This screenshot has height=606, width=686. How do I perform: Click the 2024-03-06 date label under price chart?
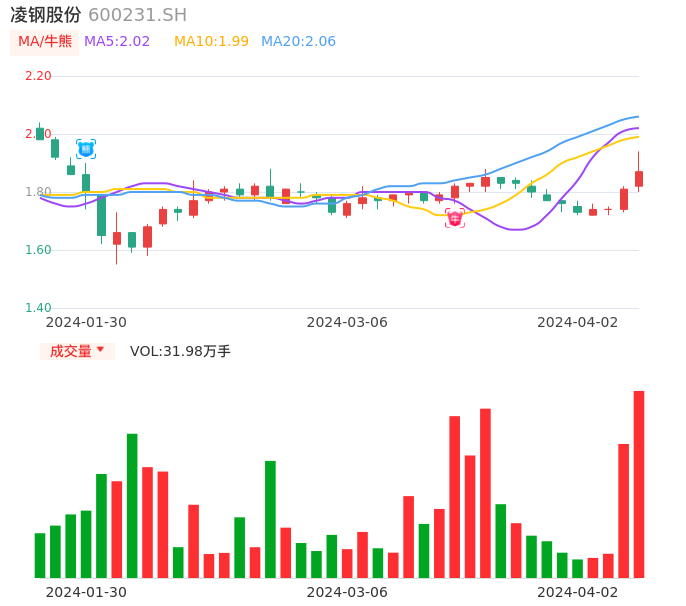tap(347, 322)
